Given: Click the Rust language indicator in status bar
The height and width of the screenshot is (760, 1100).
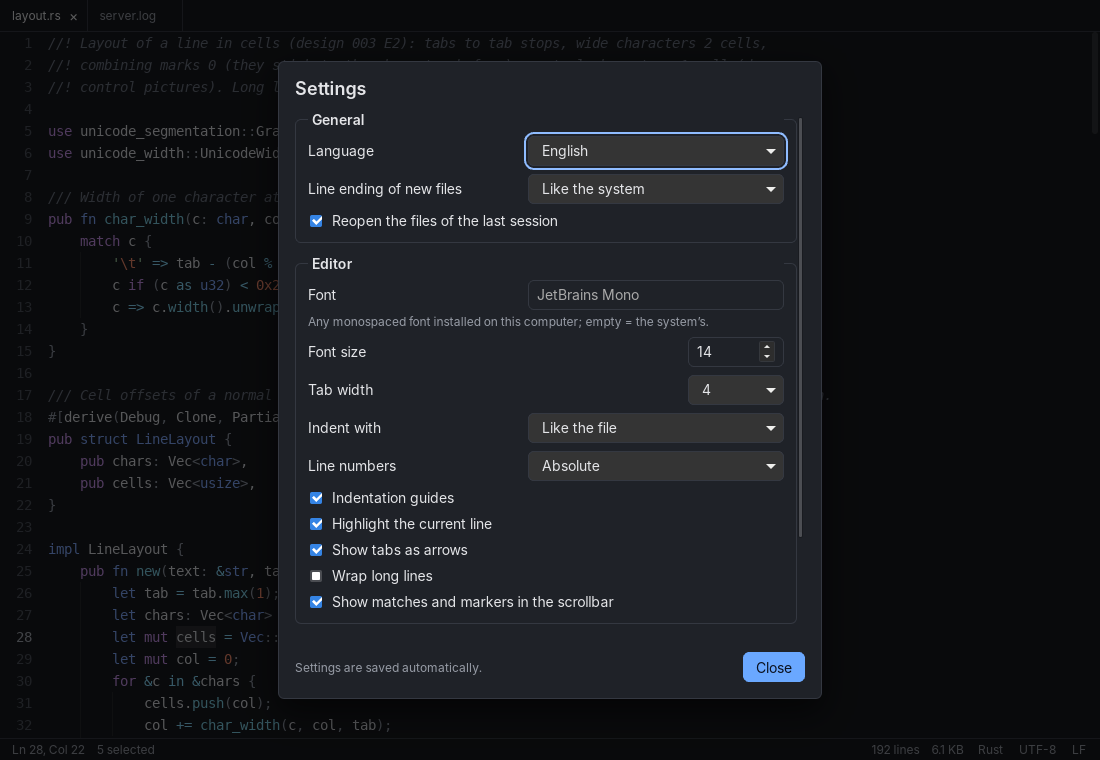Looking at the screenshot, I should coord(990,749).
